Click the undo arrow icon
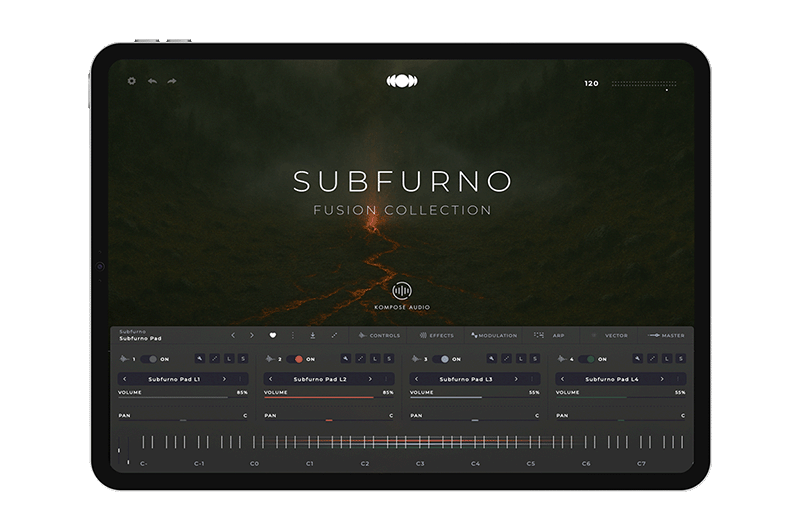This screenshot has width=800, height=530. click(152, 81)
